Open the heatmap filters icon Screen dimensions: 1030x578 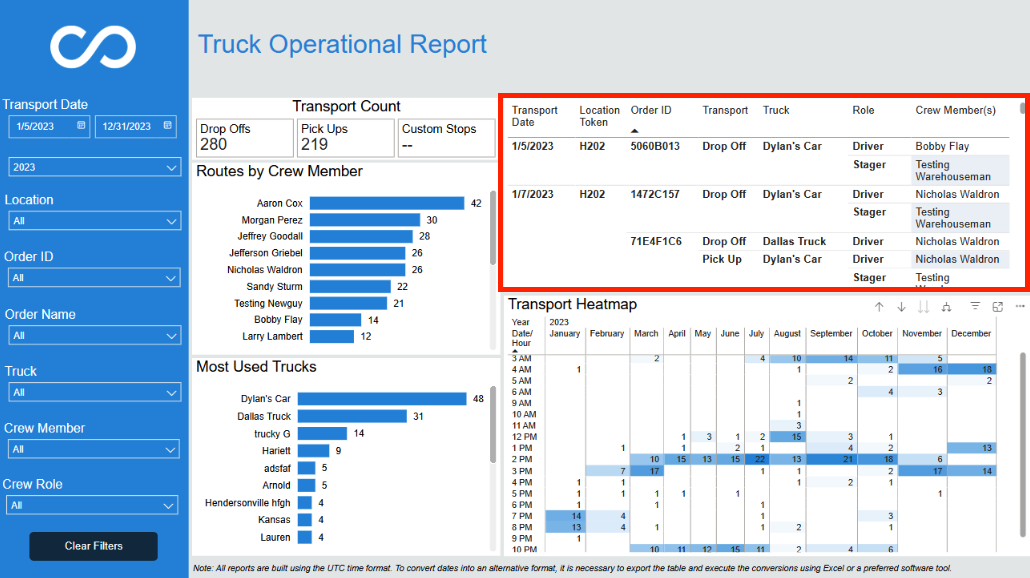975,306
